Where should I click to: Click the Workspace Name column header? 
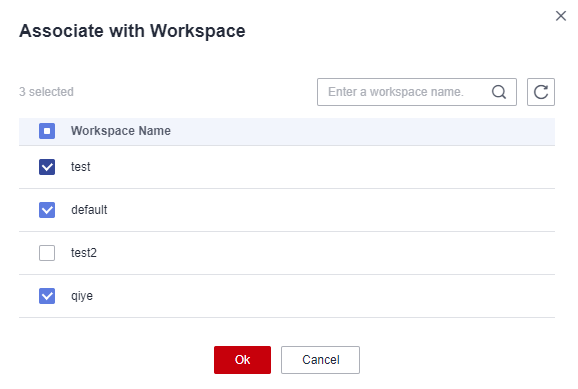pos(121,131)
